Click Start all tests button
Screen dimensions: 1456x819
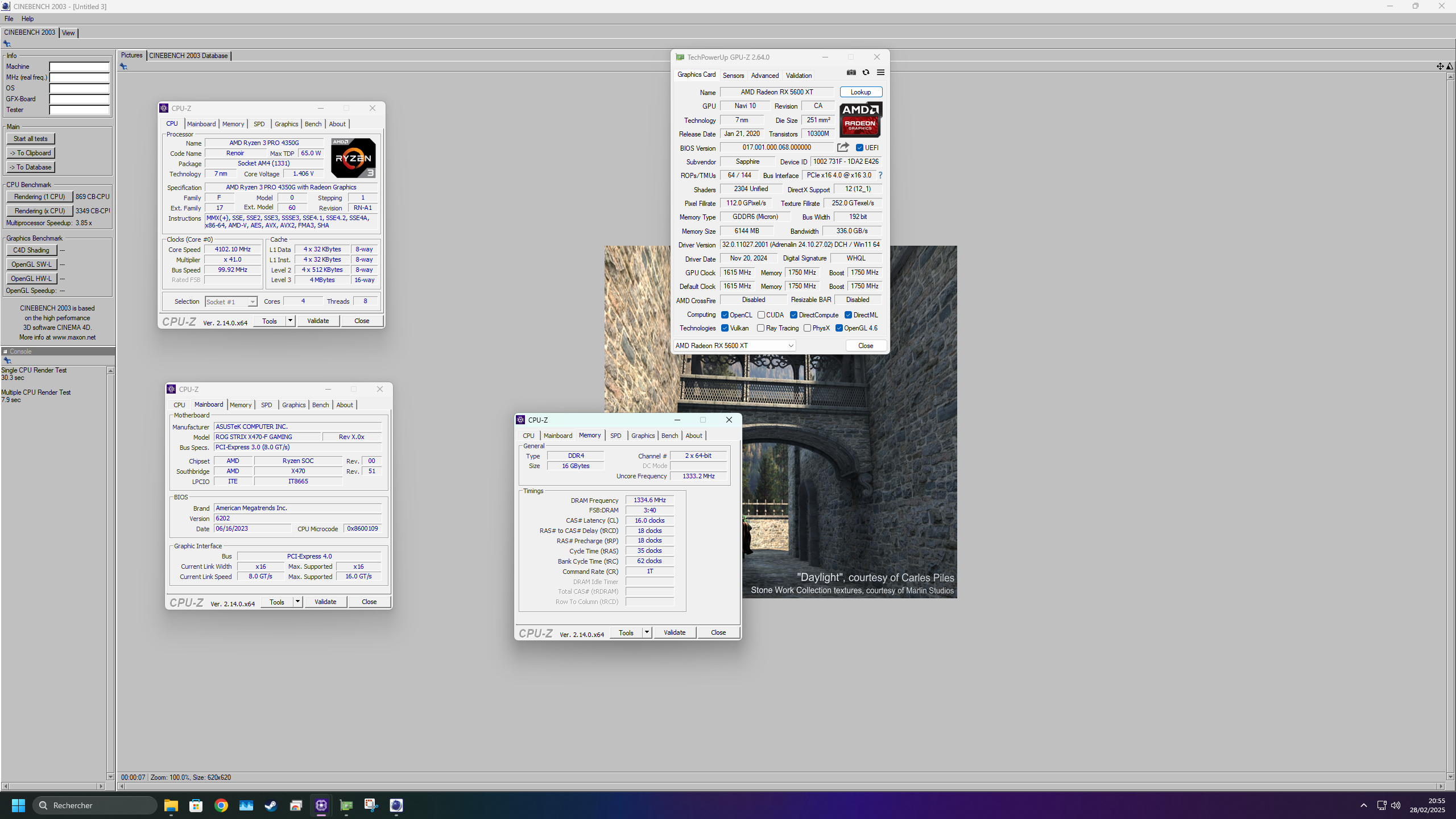tap(31, 139)
